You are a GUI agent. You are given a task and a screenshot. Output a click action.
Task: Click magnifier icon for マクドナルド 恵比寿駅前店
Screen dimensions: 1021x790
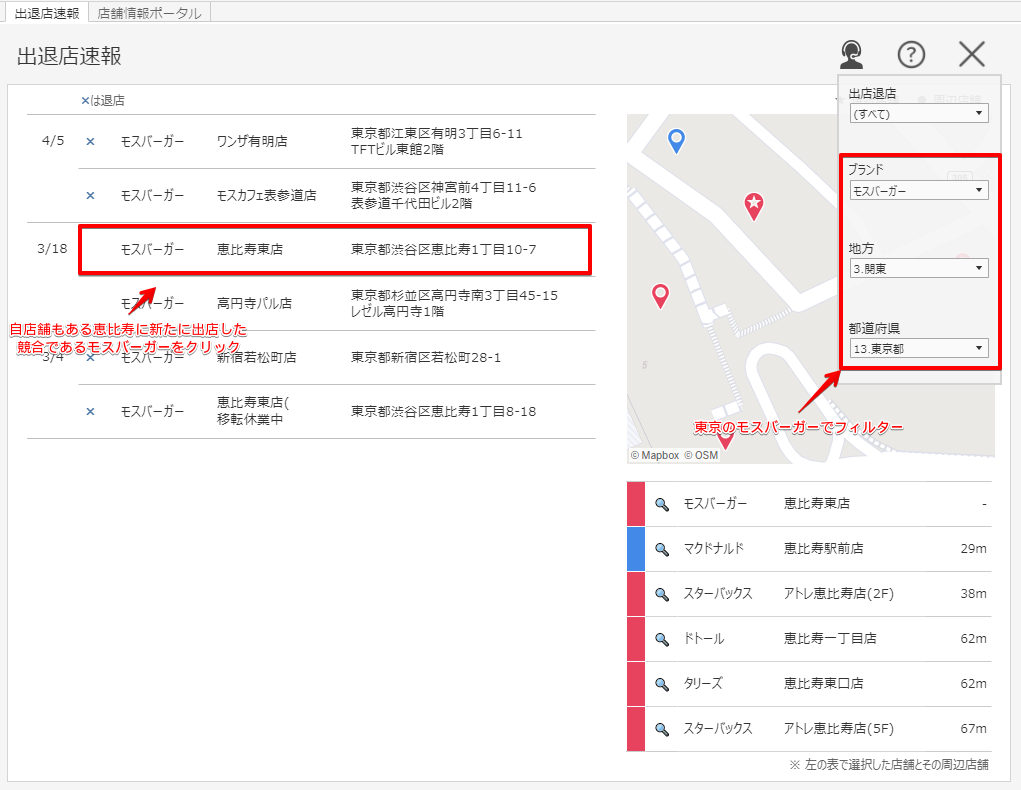point(662,549)
